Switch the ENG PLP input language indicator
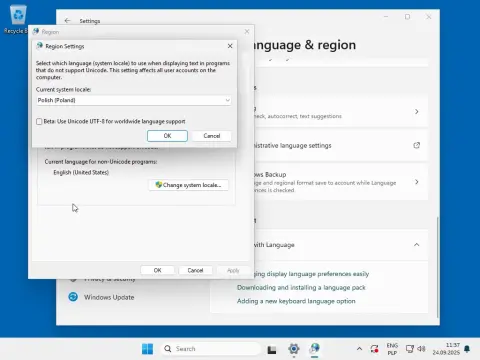The height and width of the screenshot is (360, 480). [392, 349]
